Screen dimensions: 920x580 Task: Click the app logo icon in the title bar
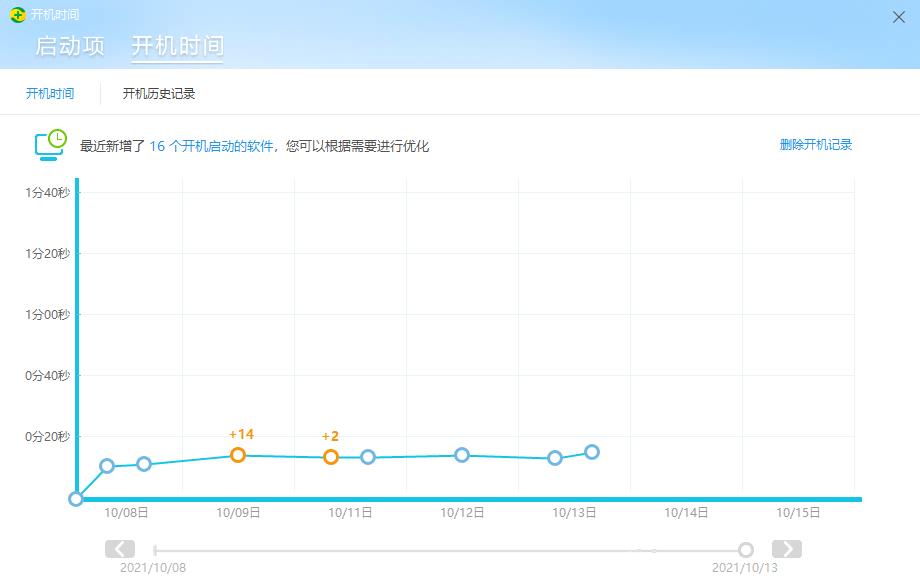[17, 13]
